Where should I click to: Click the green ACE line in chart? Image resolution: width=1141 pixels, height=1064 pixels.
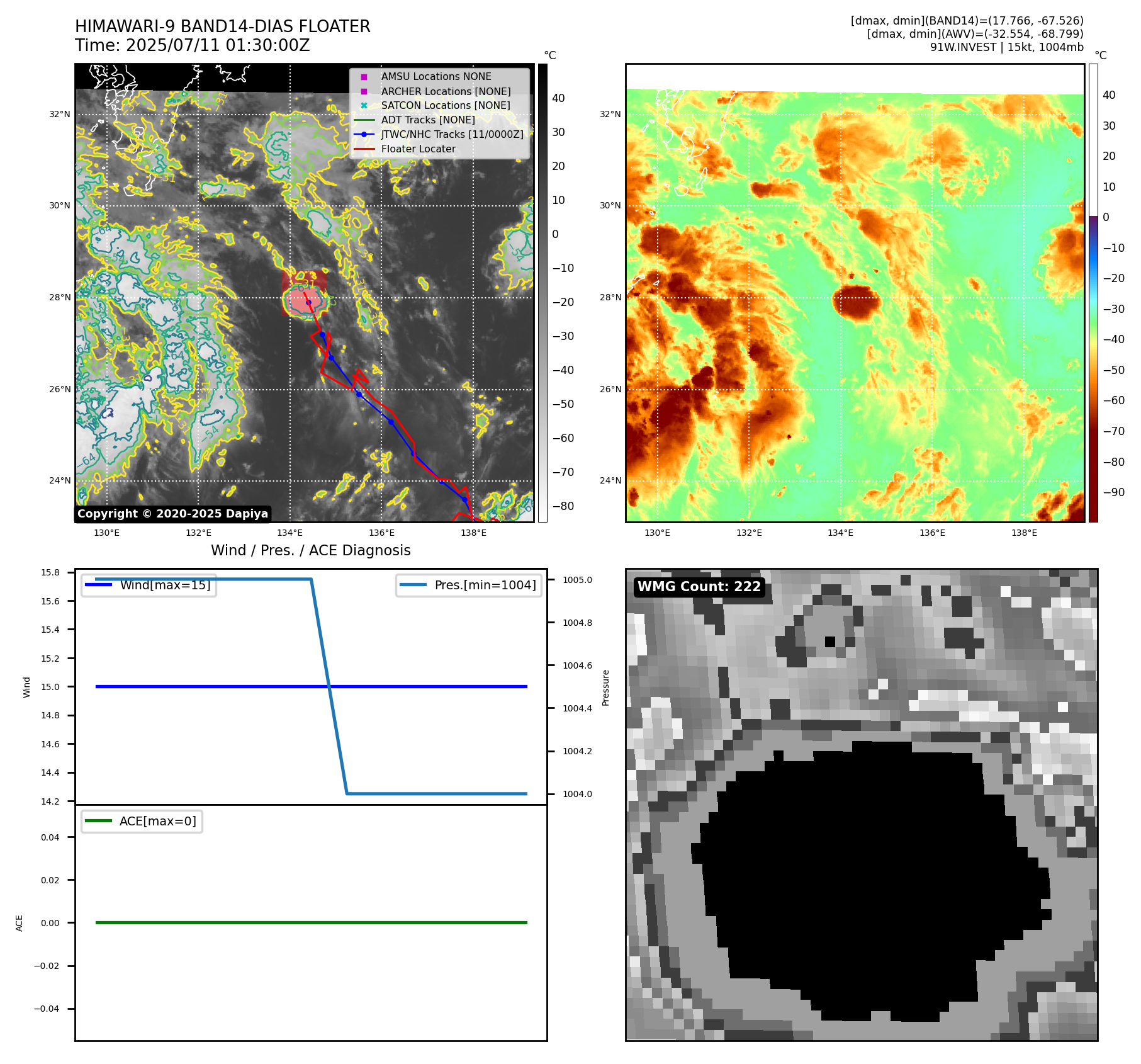(x=311, y=922)
